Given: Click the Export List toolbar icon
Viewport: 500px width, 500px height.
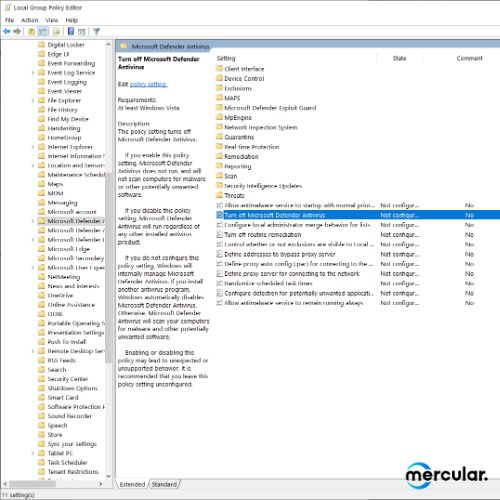Looking at the screenshot, I should [57, 32].
